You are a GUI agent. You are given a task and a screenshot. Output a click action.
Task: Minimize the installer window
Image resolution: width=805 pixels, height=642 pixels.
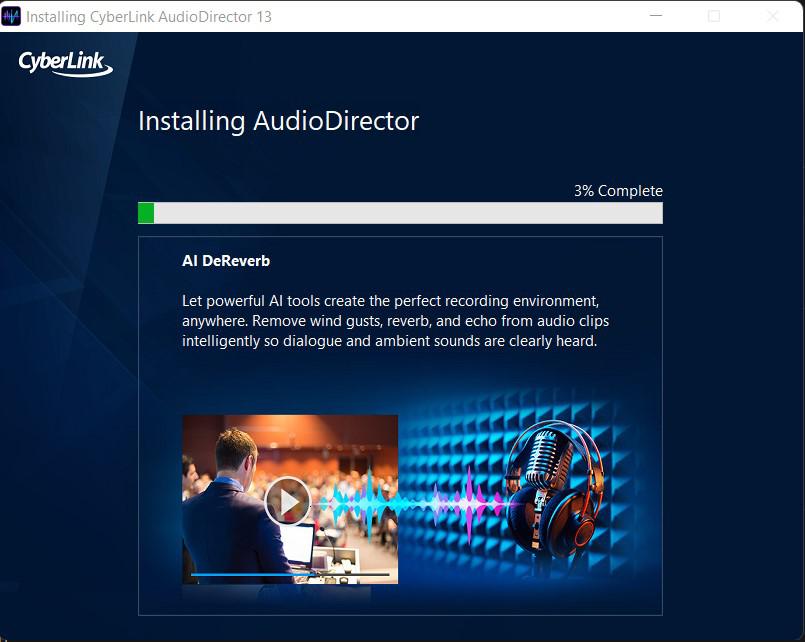click(x=656, y=16)
